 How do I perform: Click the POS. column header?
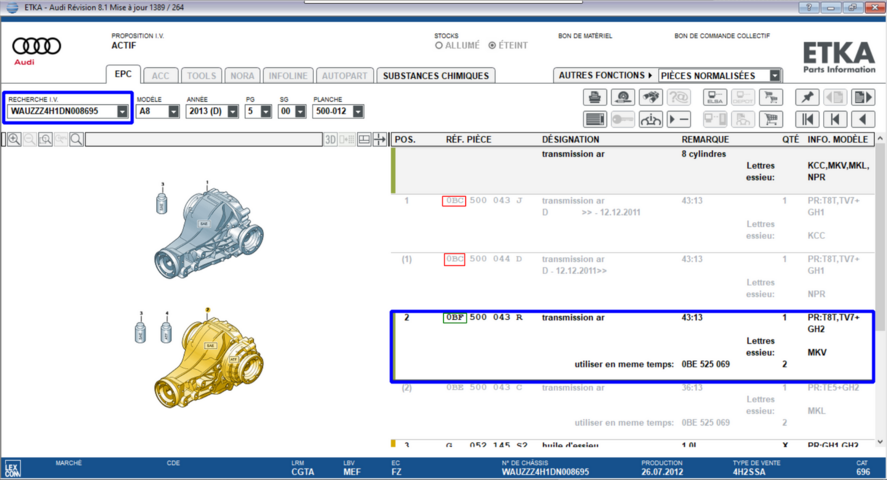click(405, 140)
